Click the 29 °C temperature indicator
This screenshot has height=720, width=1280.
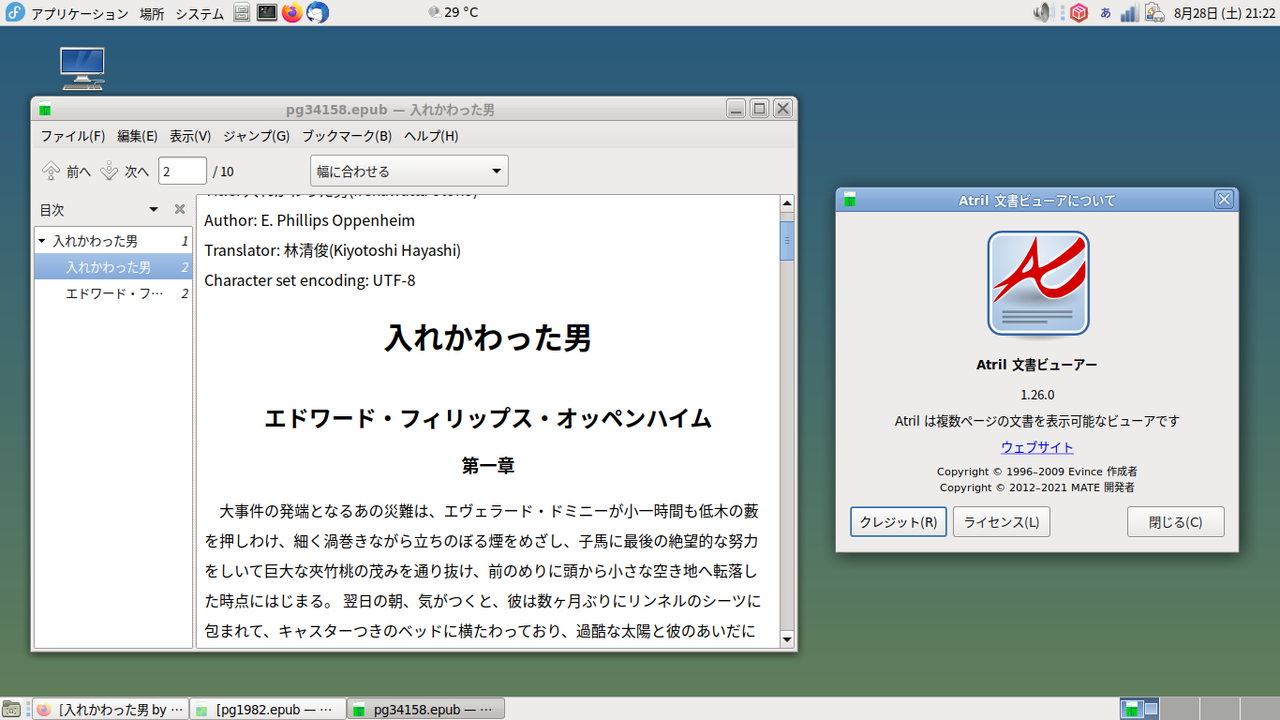click(453, 13)
